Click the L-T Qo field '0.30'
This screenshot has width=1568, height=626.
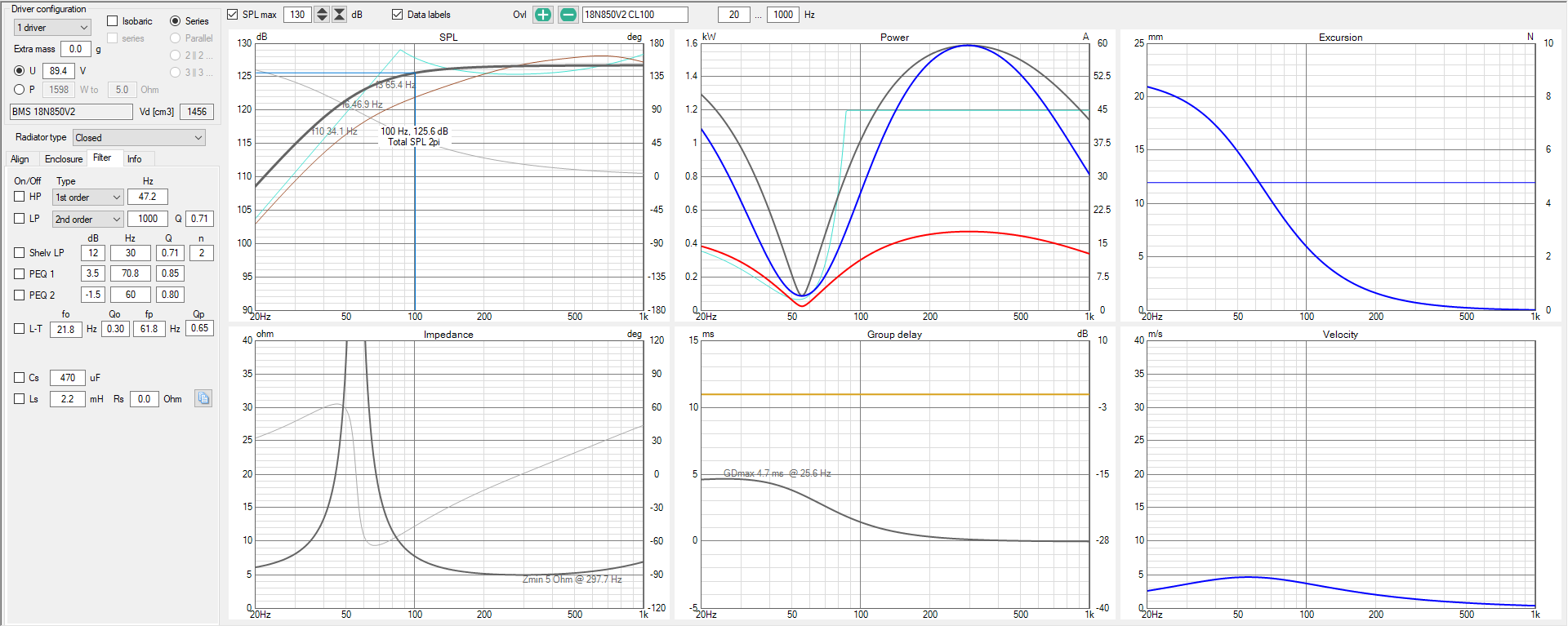coord(116,329)
